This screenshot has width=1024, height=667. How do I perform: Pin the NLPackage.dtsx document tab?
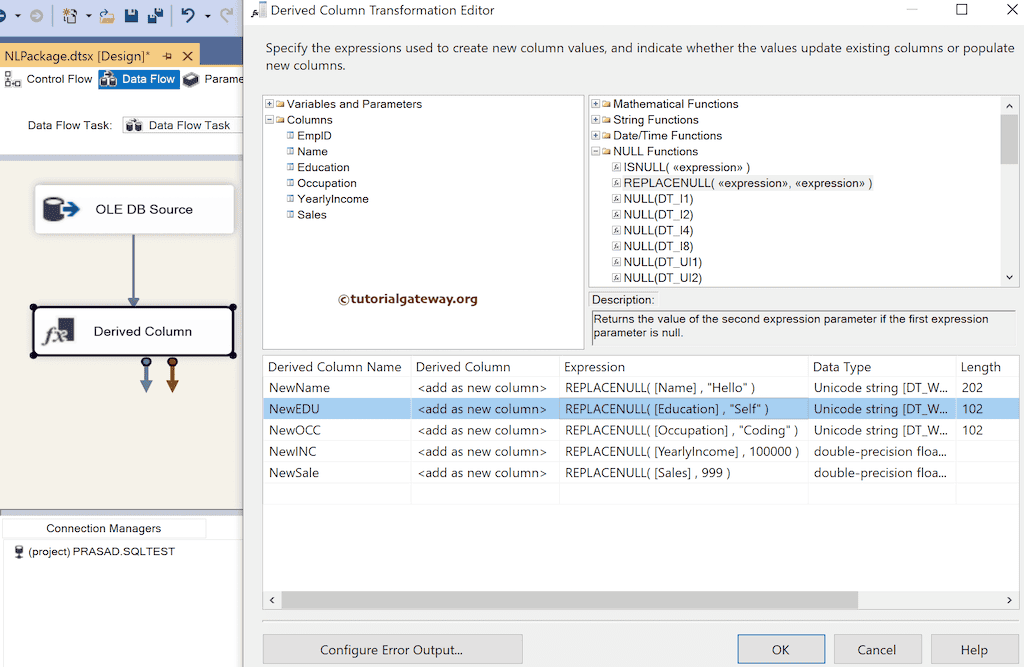tap(166, 56)
